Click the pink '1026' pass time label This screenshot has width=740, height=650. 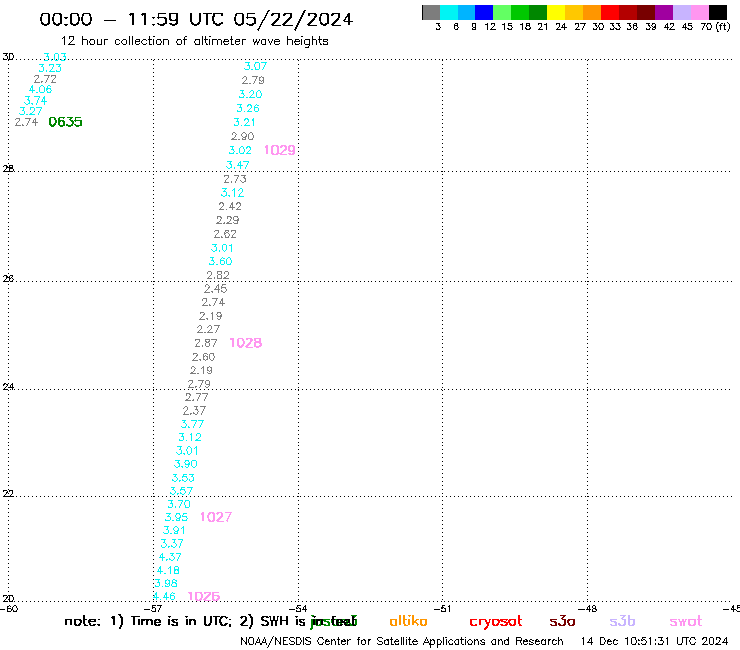pyautogui.click(x=204, y=597)
